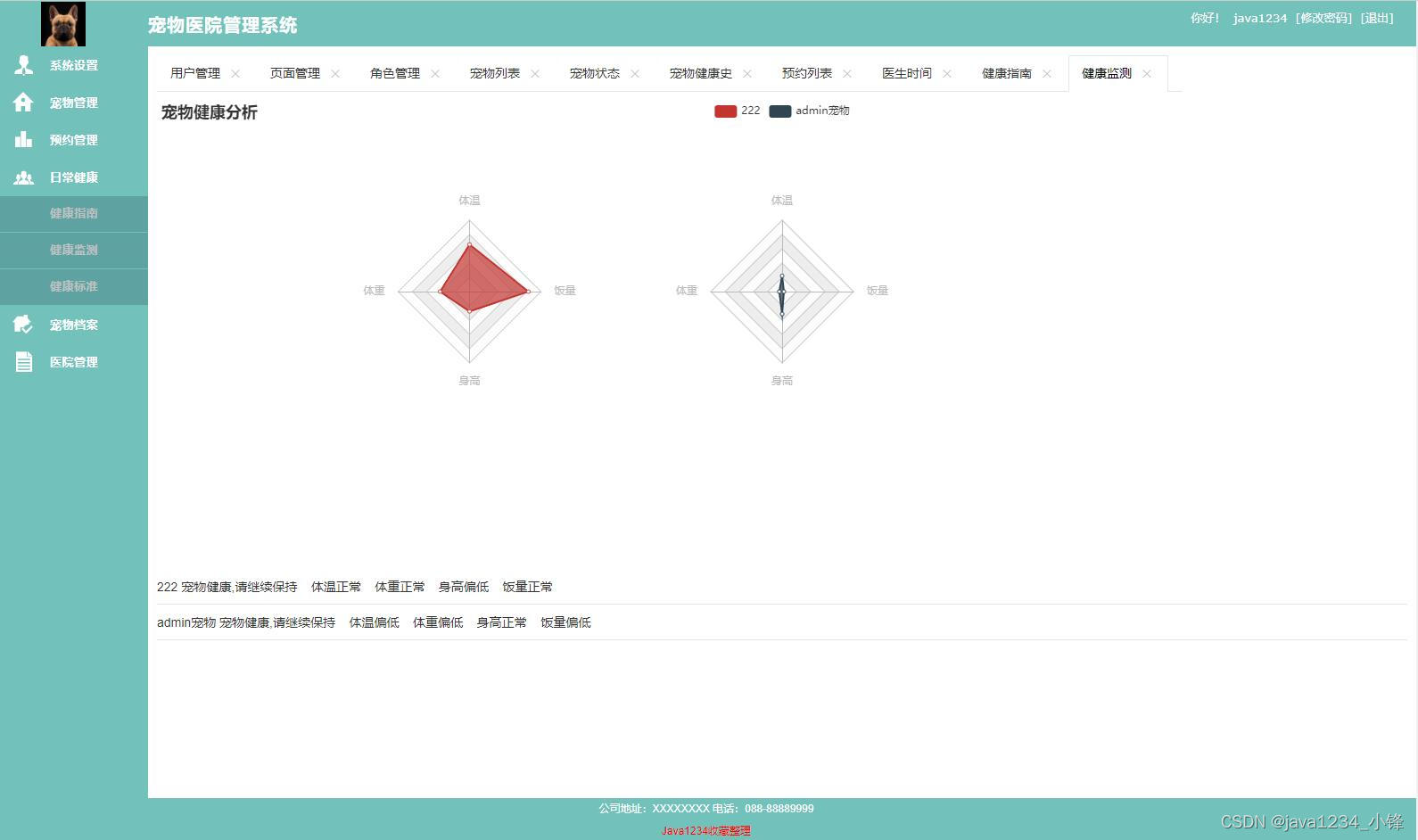Screen dimensions: 1418x840
Task: Close the 宠物状态 tab
Action: (635, 74)
